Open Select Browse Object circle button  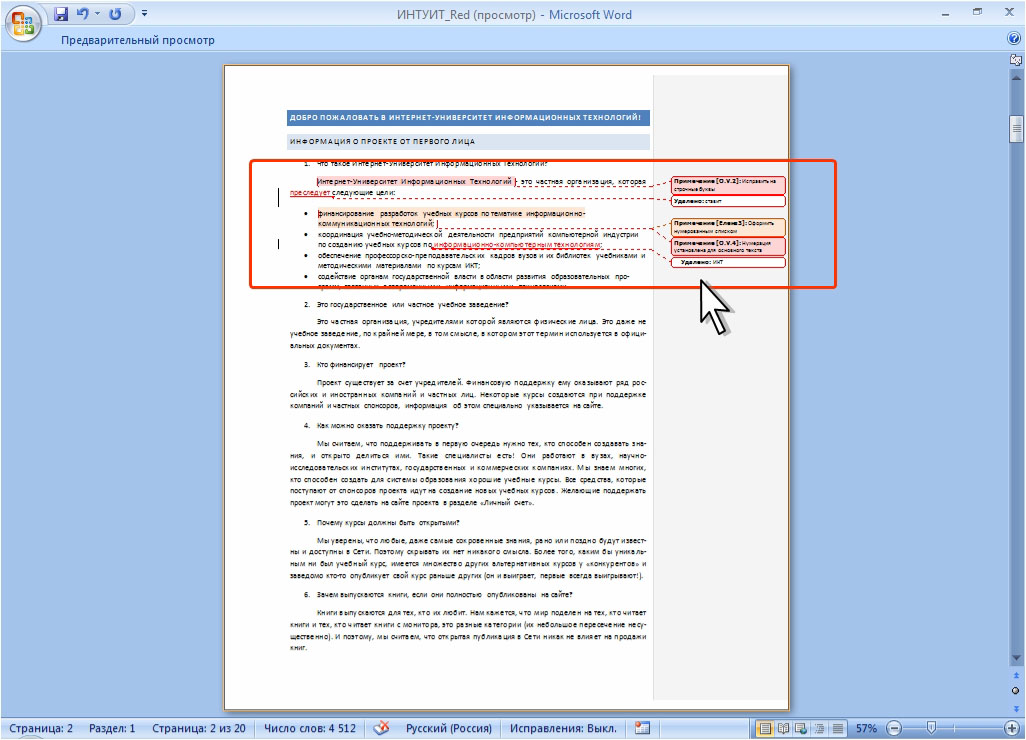pyautogui.click(x=1016, y=691)
